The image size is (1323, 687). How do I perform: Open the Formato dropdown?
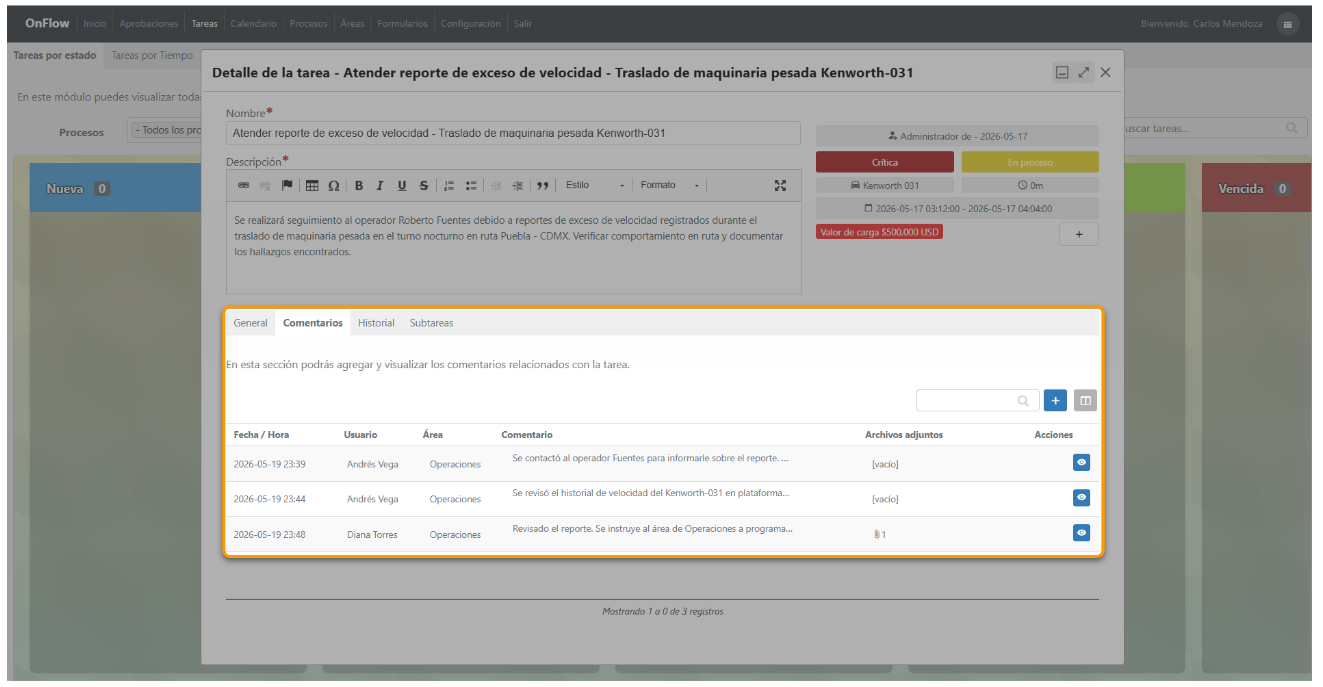click(670, 185)
